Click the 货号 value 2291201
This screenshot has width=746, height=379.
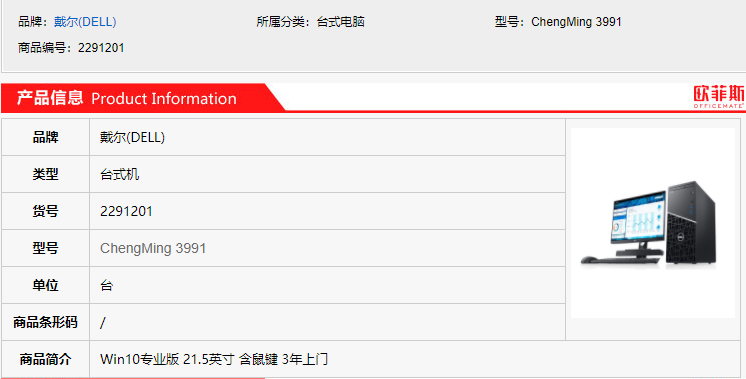[x=126, y=211]
